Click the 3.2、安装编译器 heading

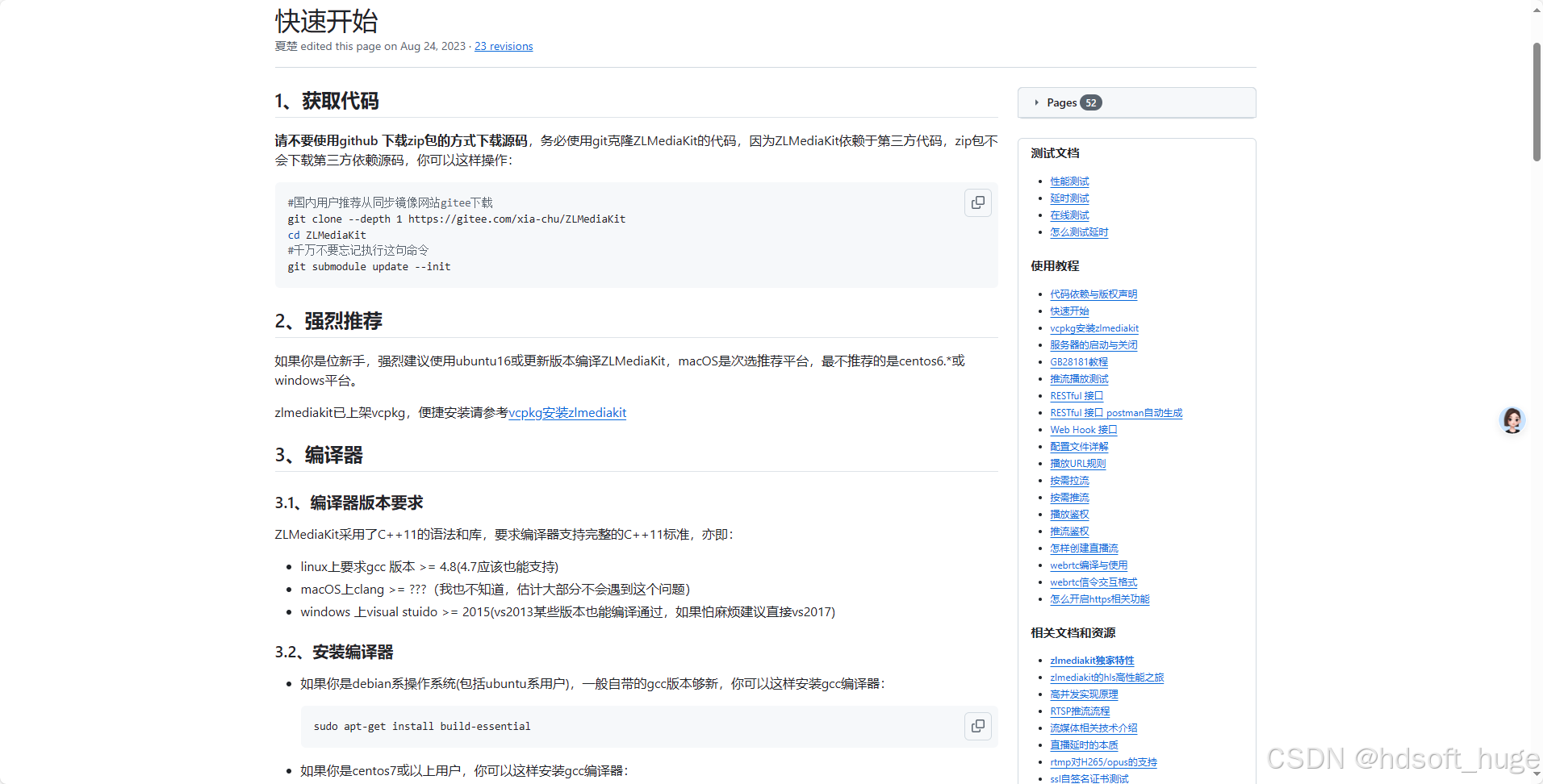click(334, 652)
